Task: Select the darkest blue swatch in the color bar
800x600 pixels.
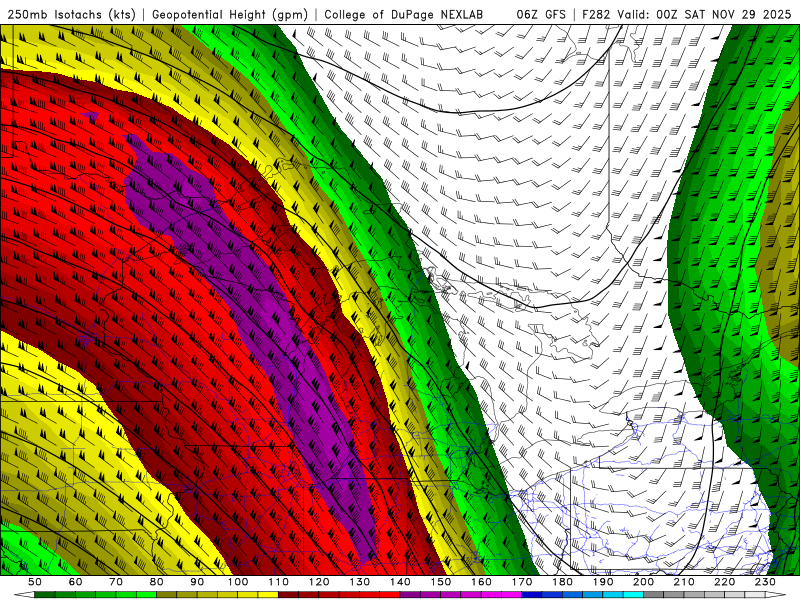Action: tap(532, 595)
